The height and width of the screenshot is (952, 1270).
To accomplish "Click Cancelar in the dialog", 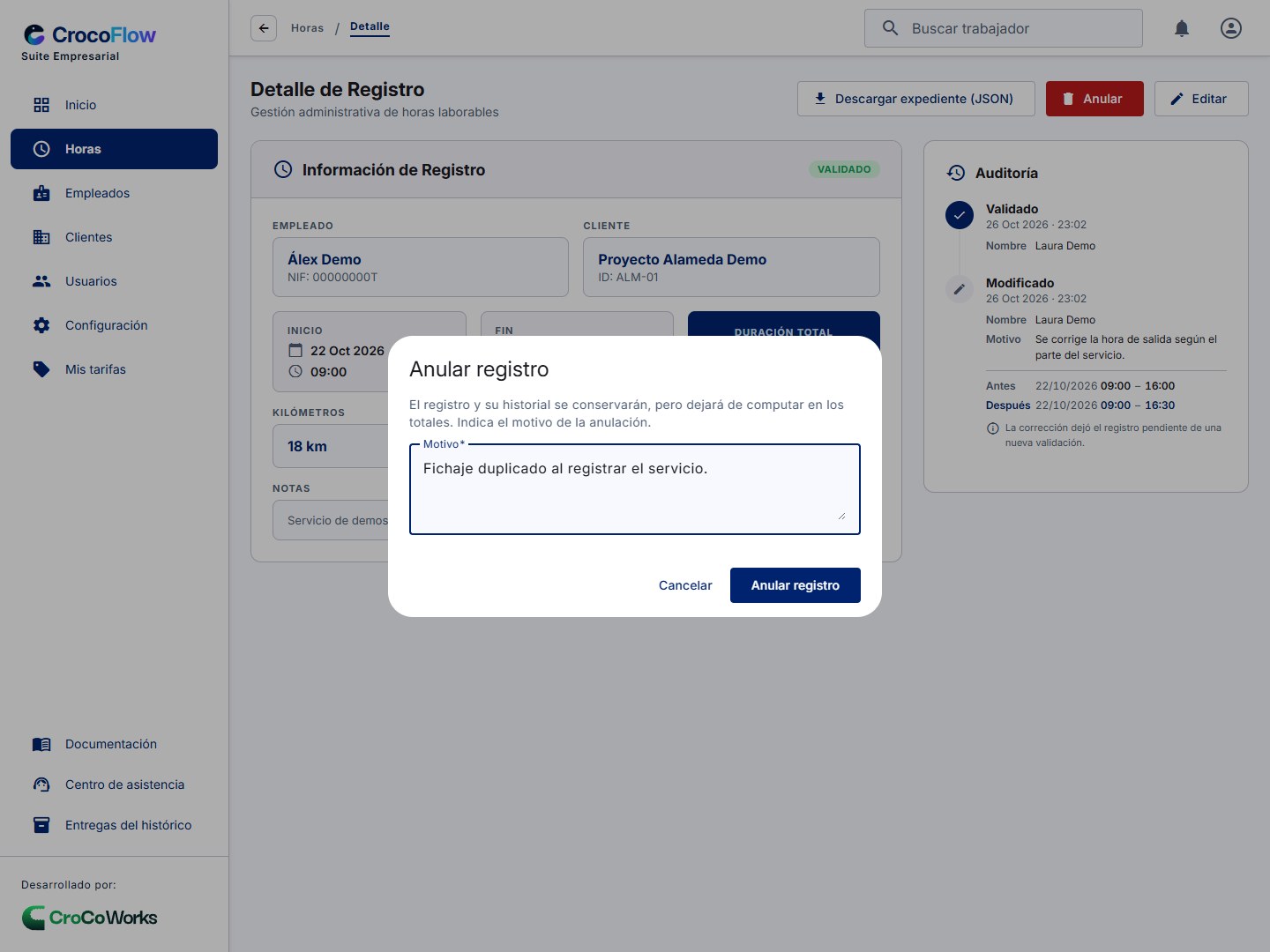I will click(685, 585).
